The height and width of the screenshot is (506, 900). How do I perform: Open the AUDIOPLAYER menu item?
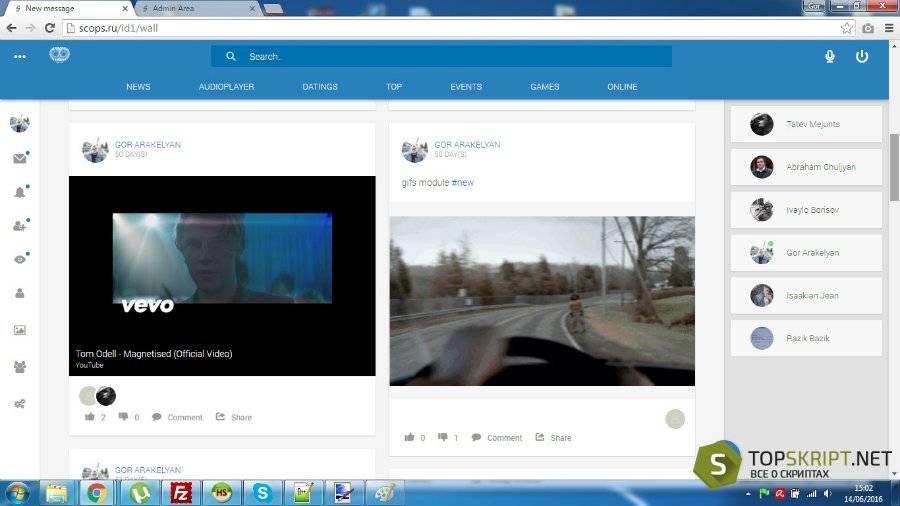226,87
